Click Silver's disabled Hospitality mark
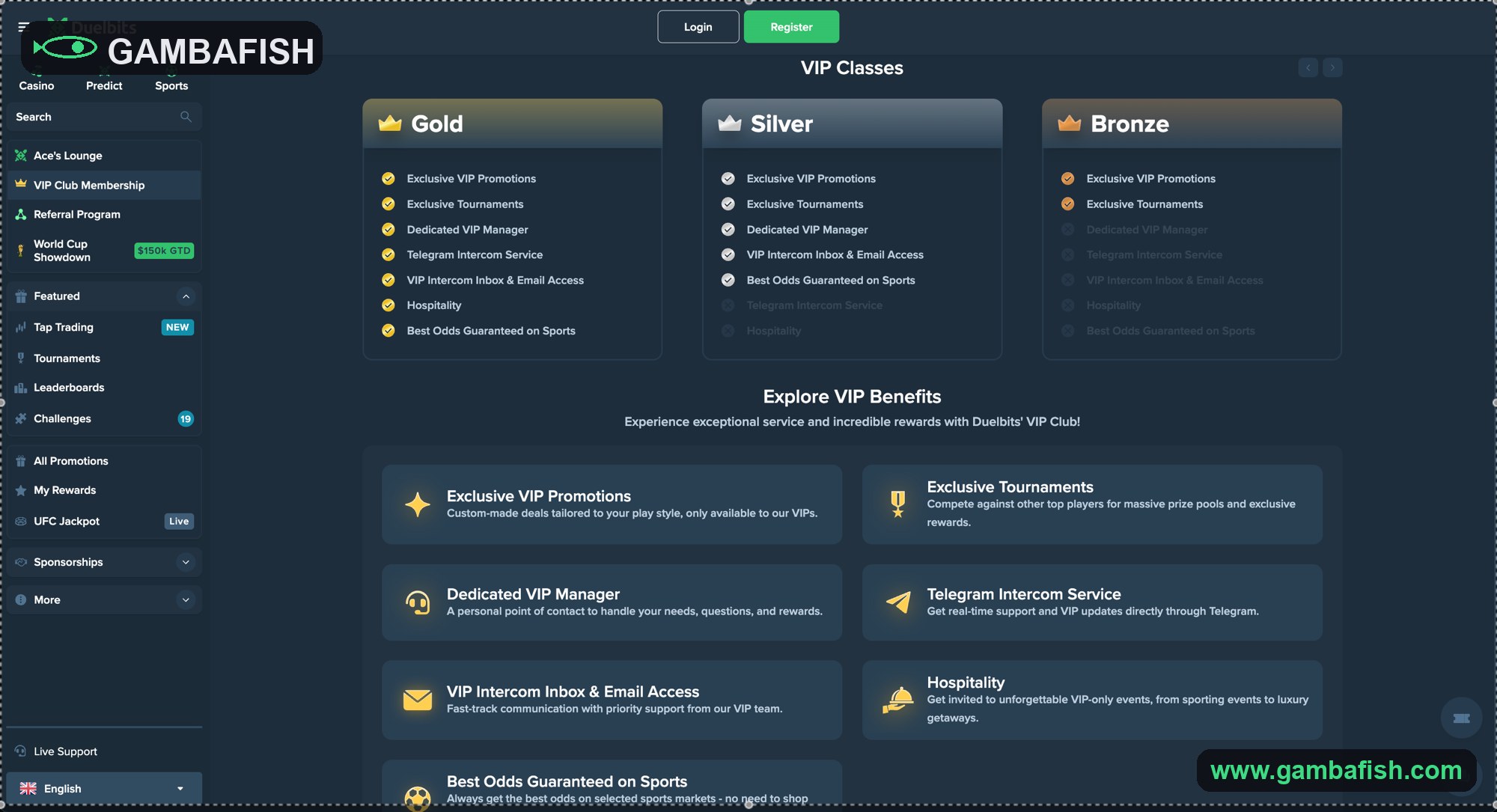The image size is (1497, 812). coord(728,331)
